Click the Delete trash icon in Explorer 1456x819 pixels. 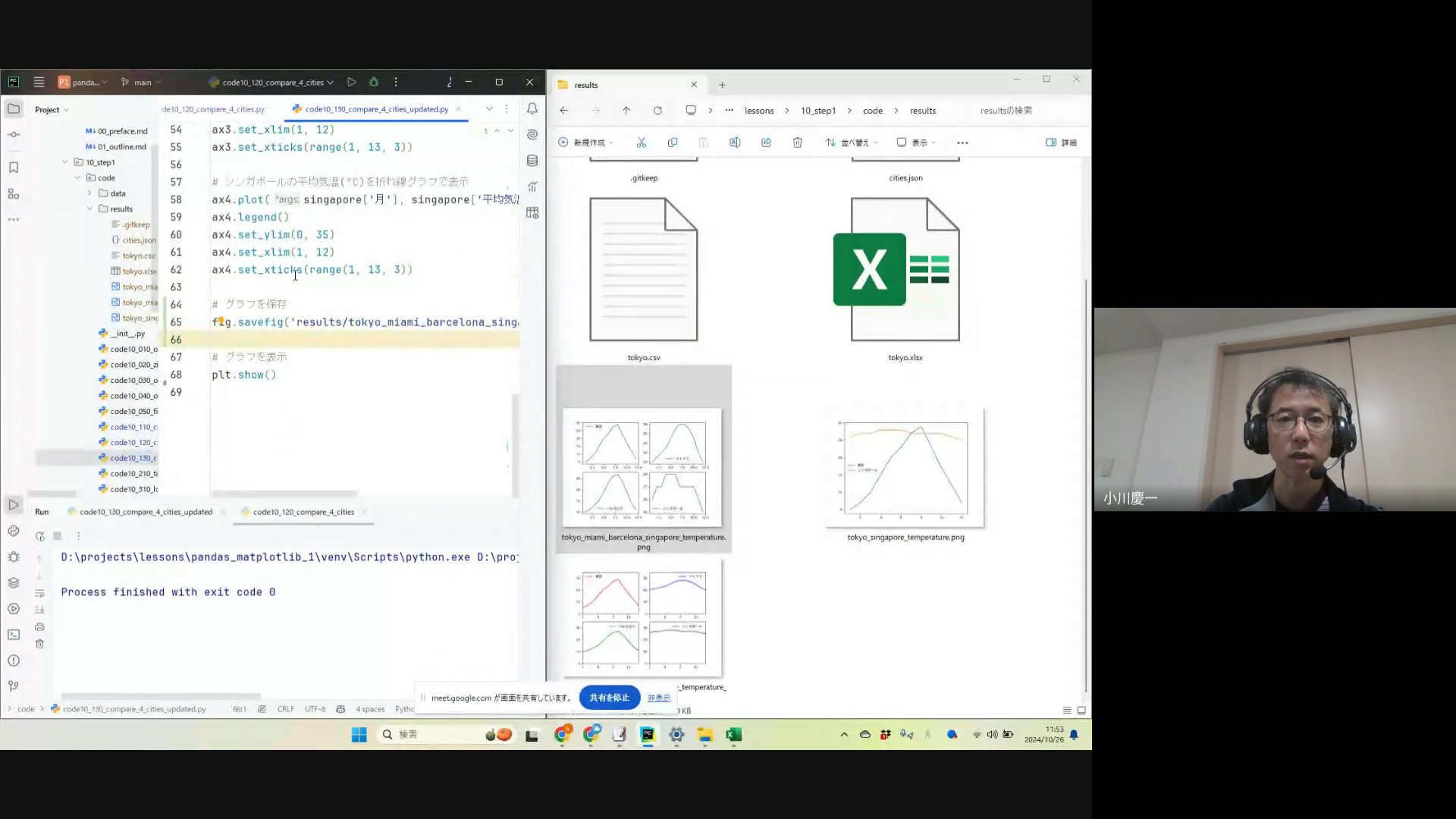tap(797, 143)
